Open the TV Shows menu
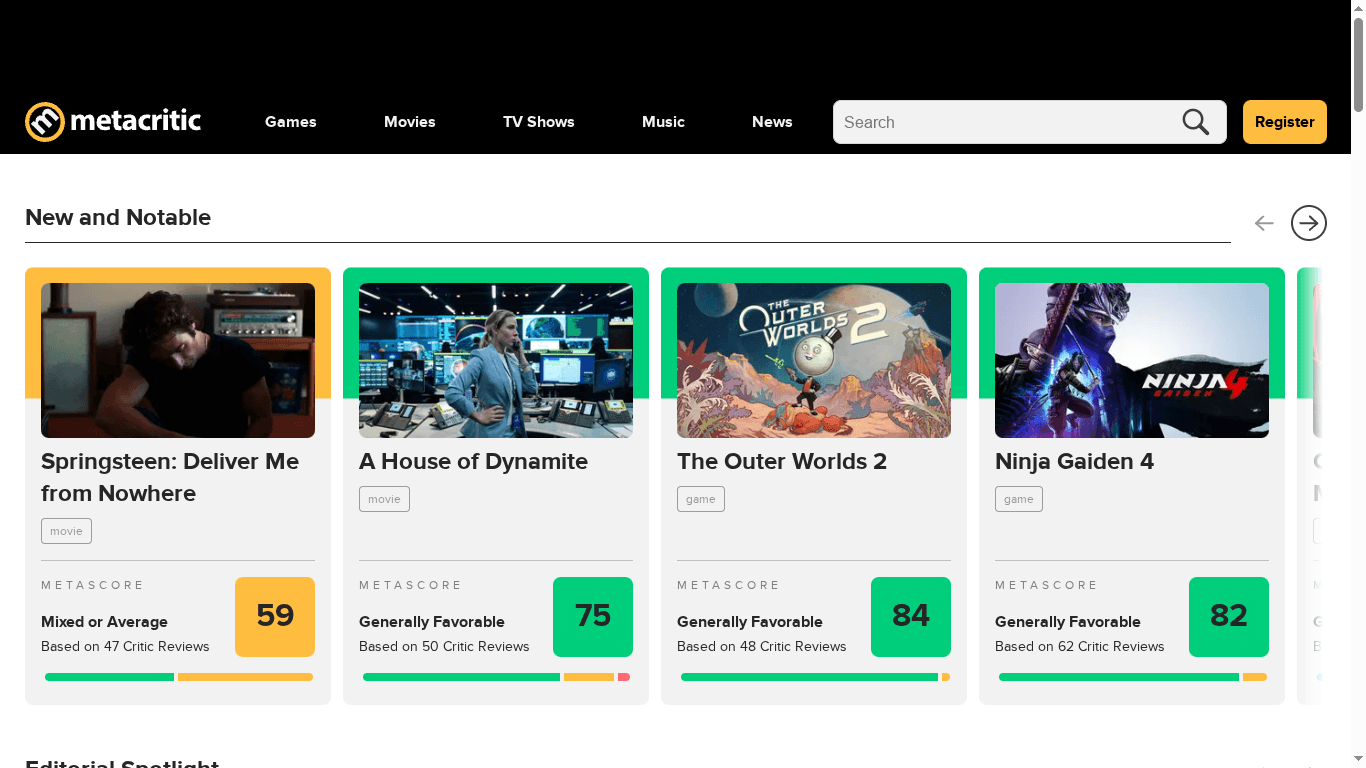 tap(539, 122)
